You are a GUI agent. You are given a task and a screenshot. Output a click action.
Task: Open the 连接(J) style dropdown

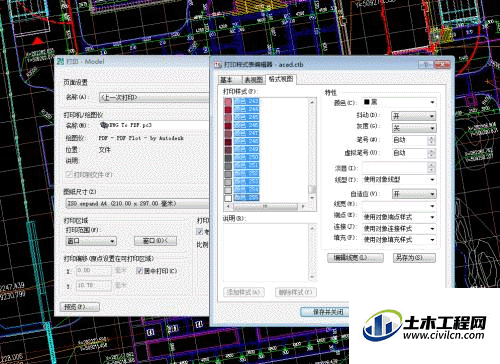click(399, 228)
